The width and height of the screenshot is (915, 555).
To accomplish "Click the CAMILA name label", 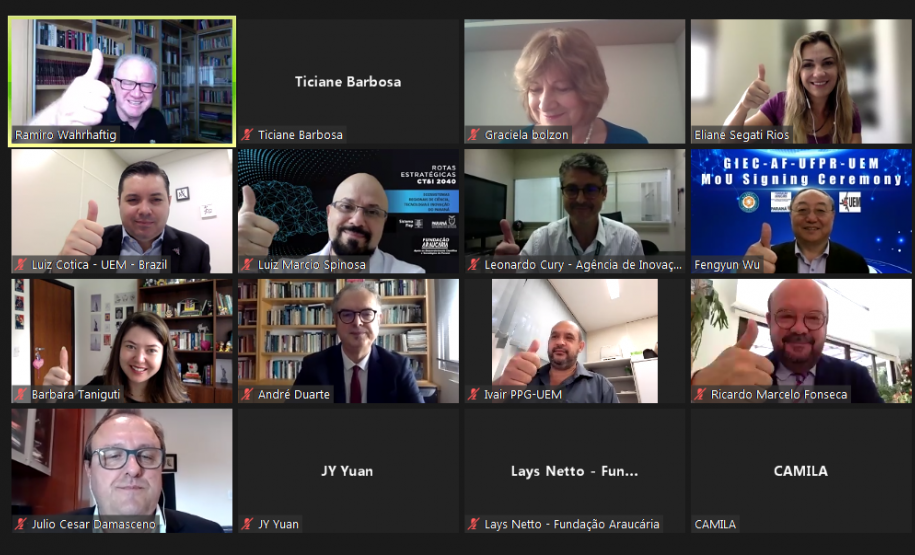I will coord(715,524).
